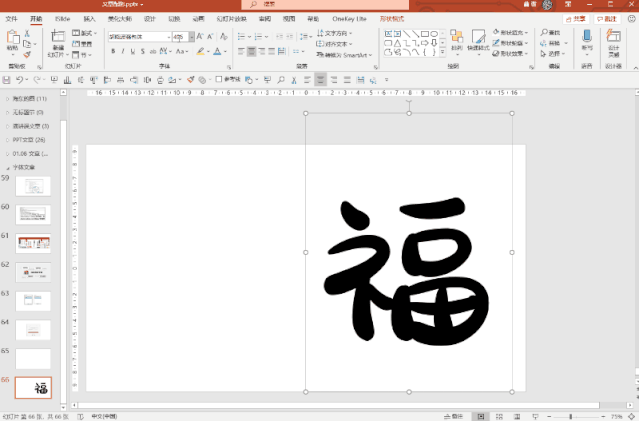Click the Format Painter brush in the clipboard group

coord(27,54)
